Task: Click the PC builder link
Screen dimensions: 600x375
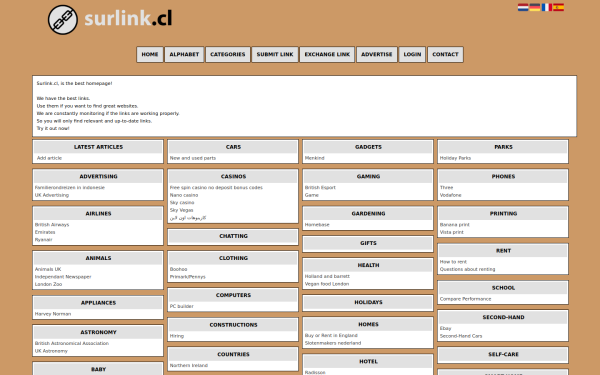Action: (x=181, y=306)
